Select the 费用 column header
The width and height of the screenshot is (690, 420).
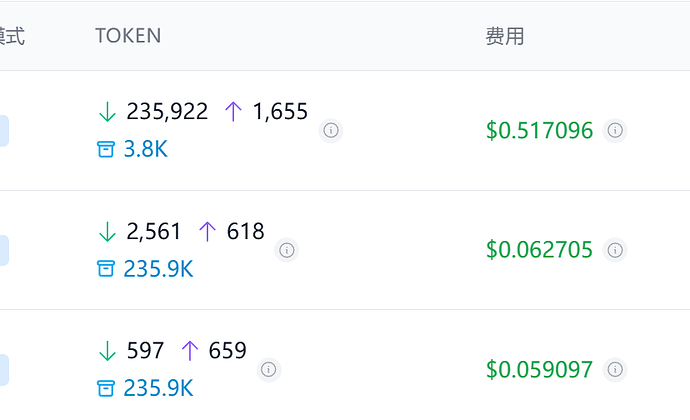tap(505, 36)
